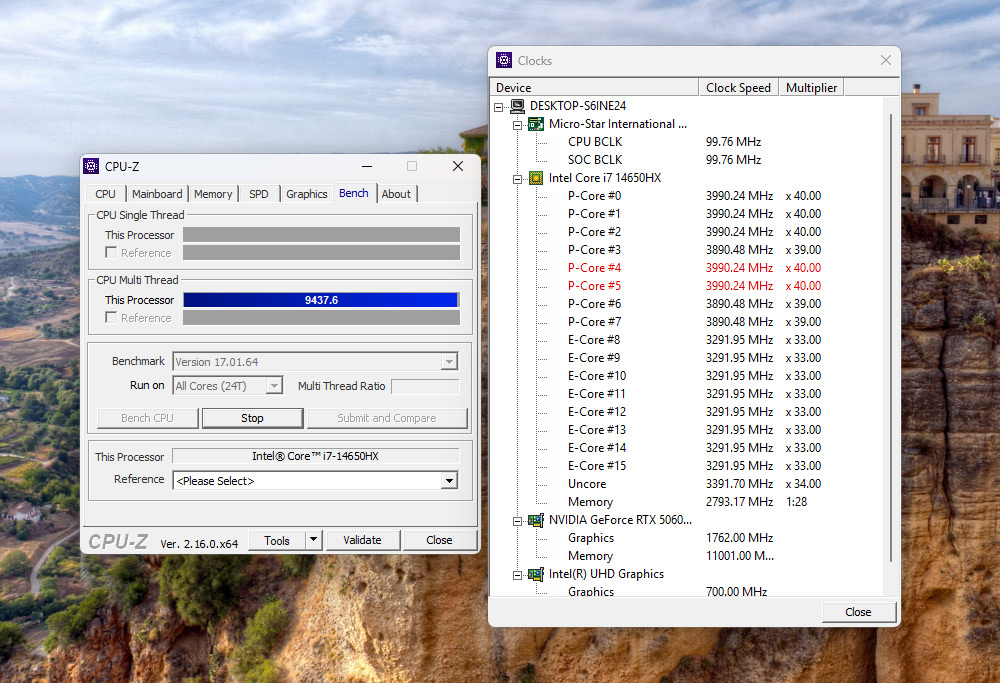Enable Reference checkbox under CPU Multi Thread

click(111, 318)
